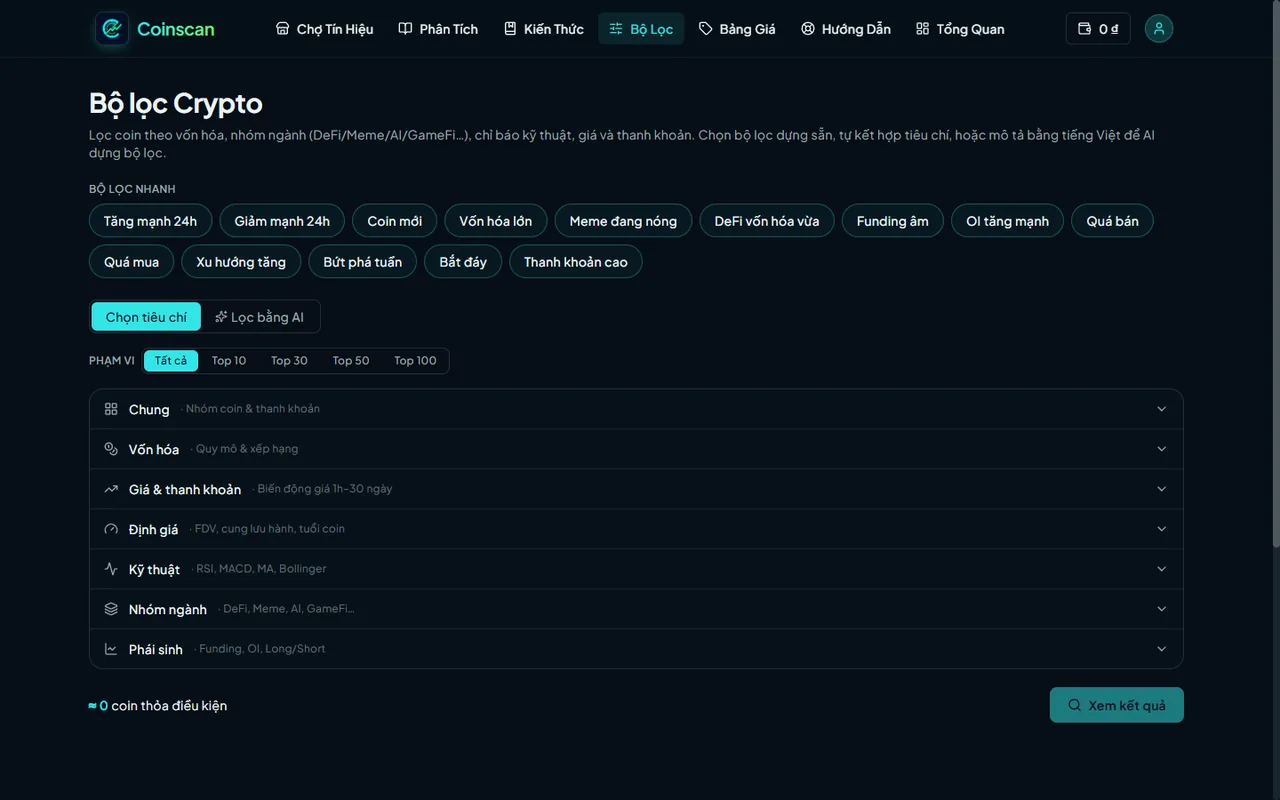
Task: Toggle the Giảm mạnh 24h quick filter
Action: (282, 221)
